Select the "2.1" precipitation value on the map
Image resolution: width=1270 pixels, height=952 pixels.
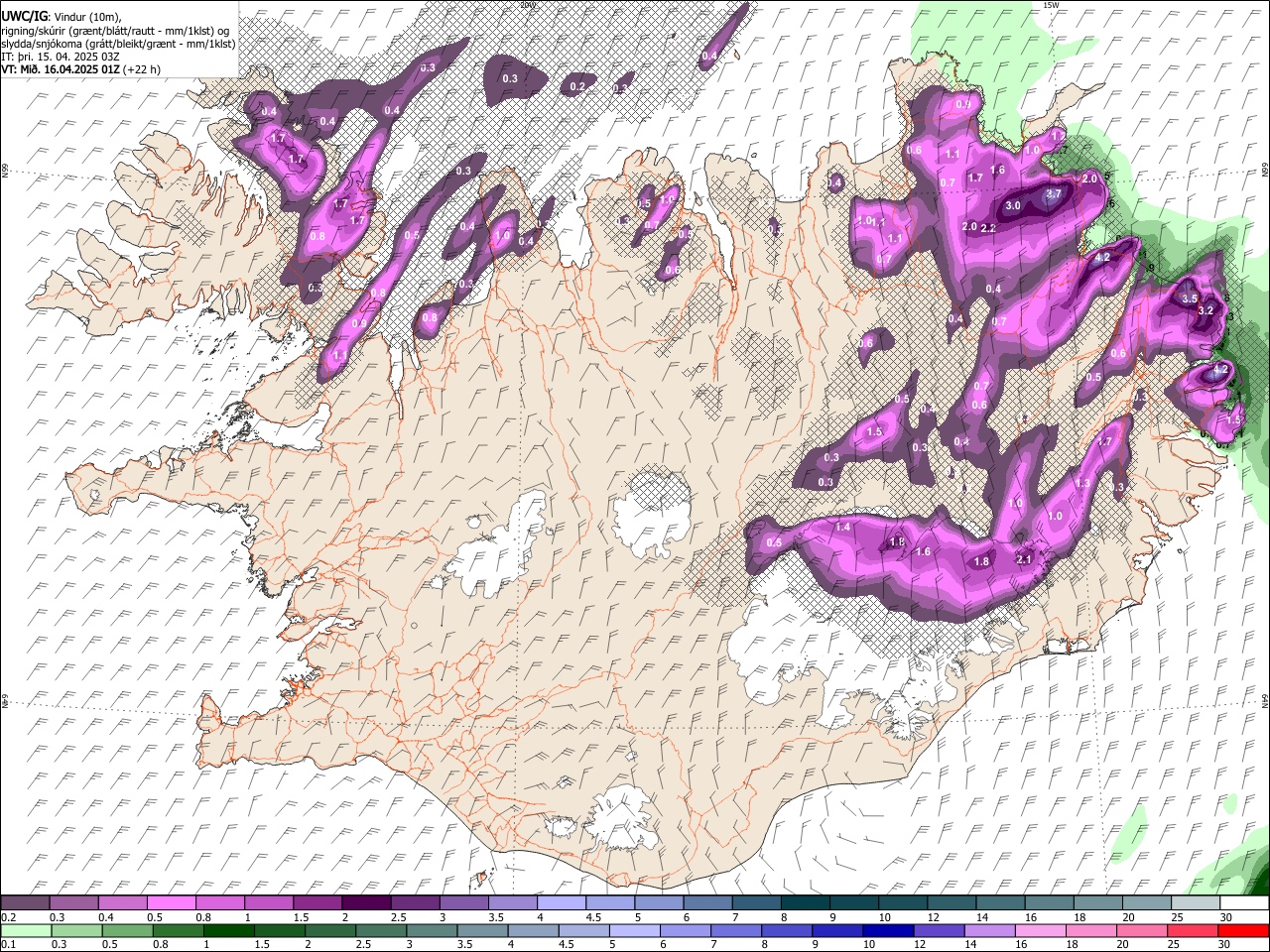click(x=1025, y=559)
